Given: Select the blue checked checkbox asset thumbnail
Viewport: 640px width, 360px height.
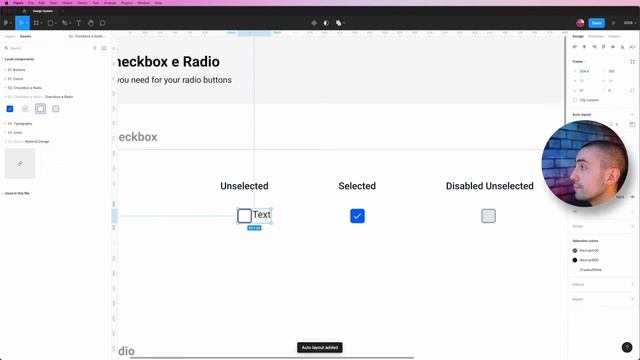Looking at the screenshot, I should (x=10, y=109).
